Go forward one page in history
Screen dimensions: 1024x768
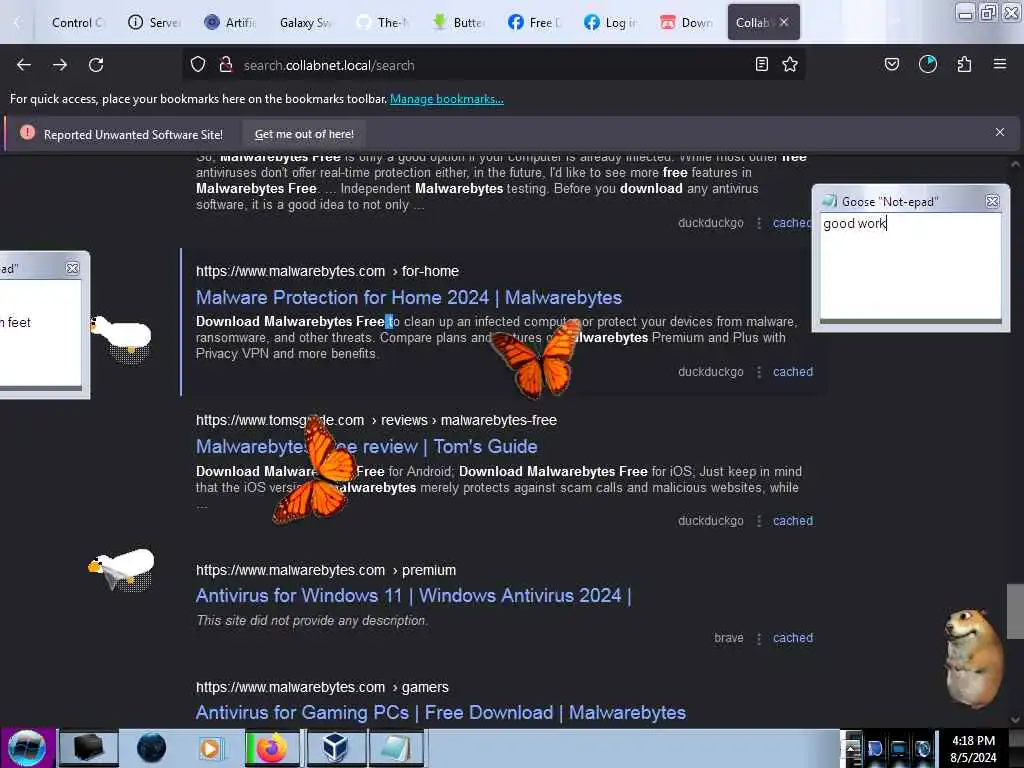60,65
